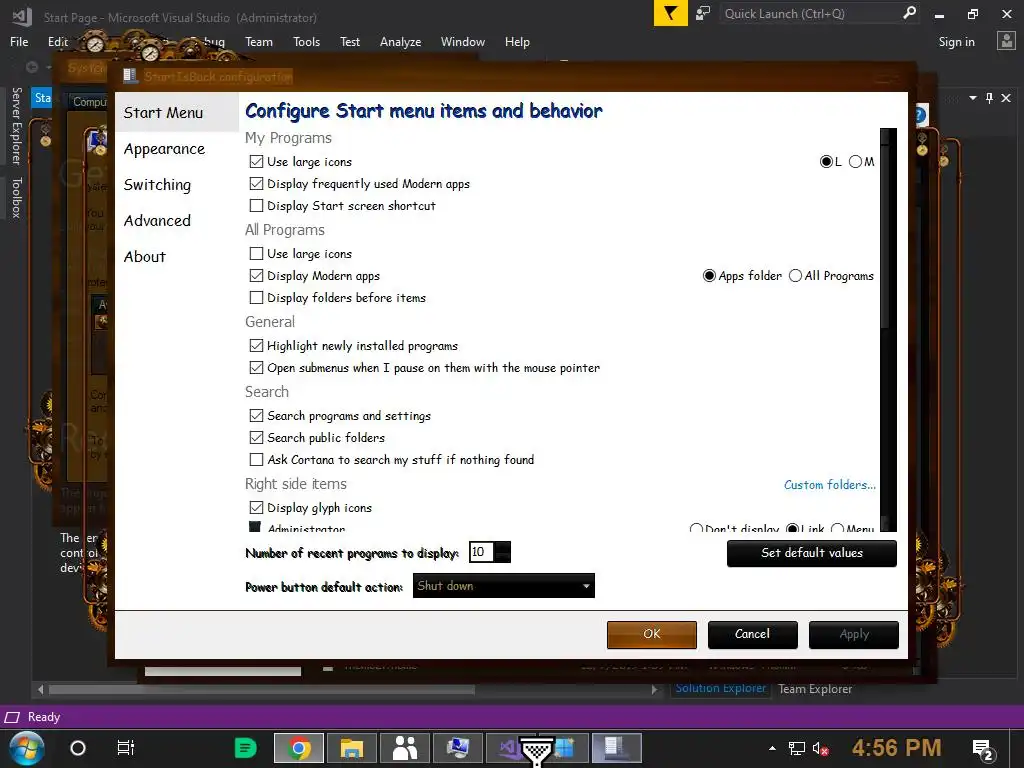The image size is (1024, 768).
Task: Open the Team menu in Visual Studio
Action: [259, 42]
